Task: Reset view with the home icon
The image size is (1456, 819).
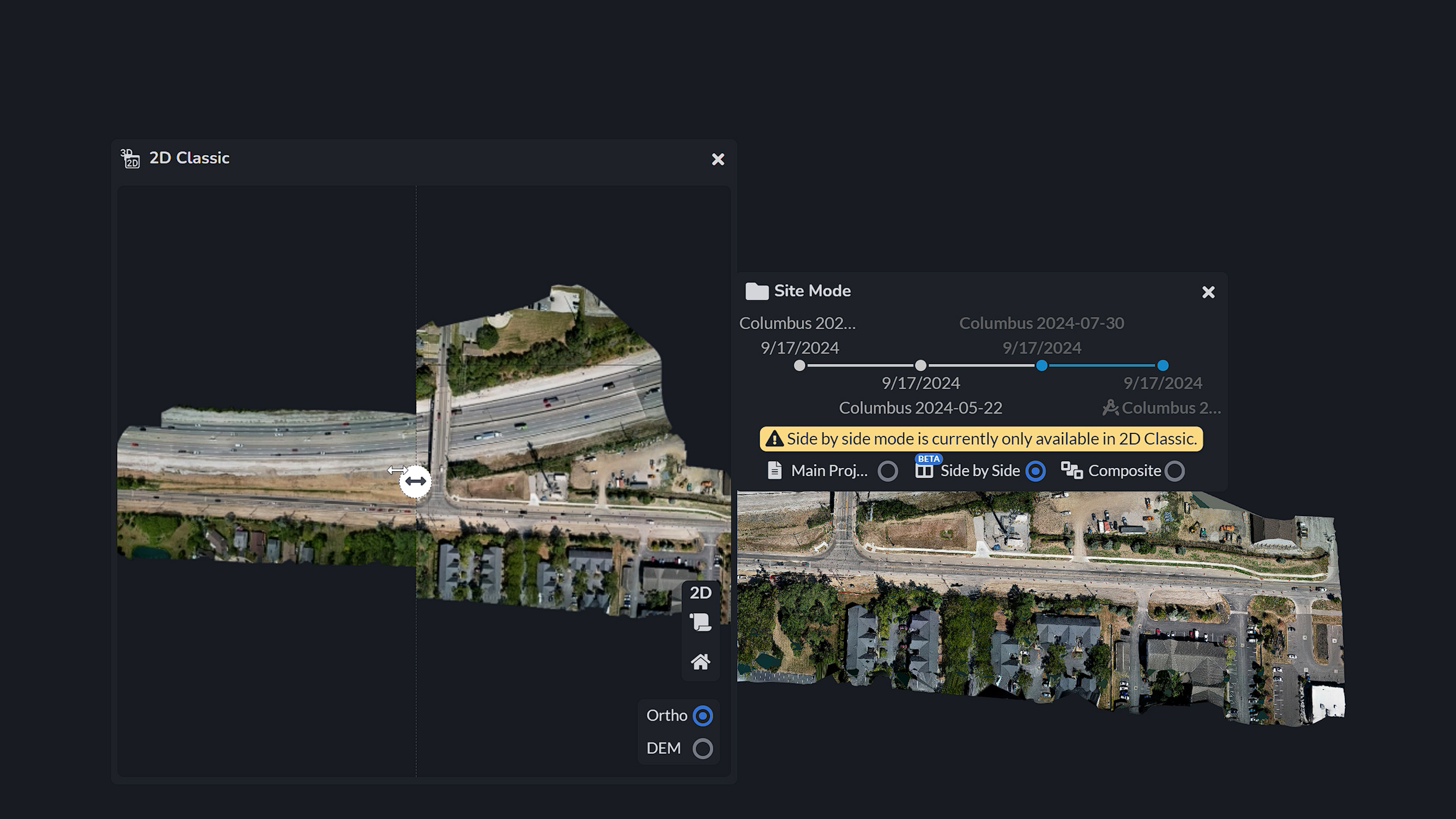Action: coord(700,661)
